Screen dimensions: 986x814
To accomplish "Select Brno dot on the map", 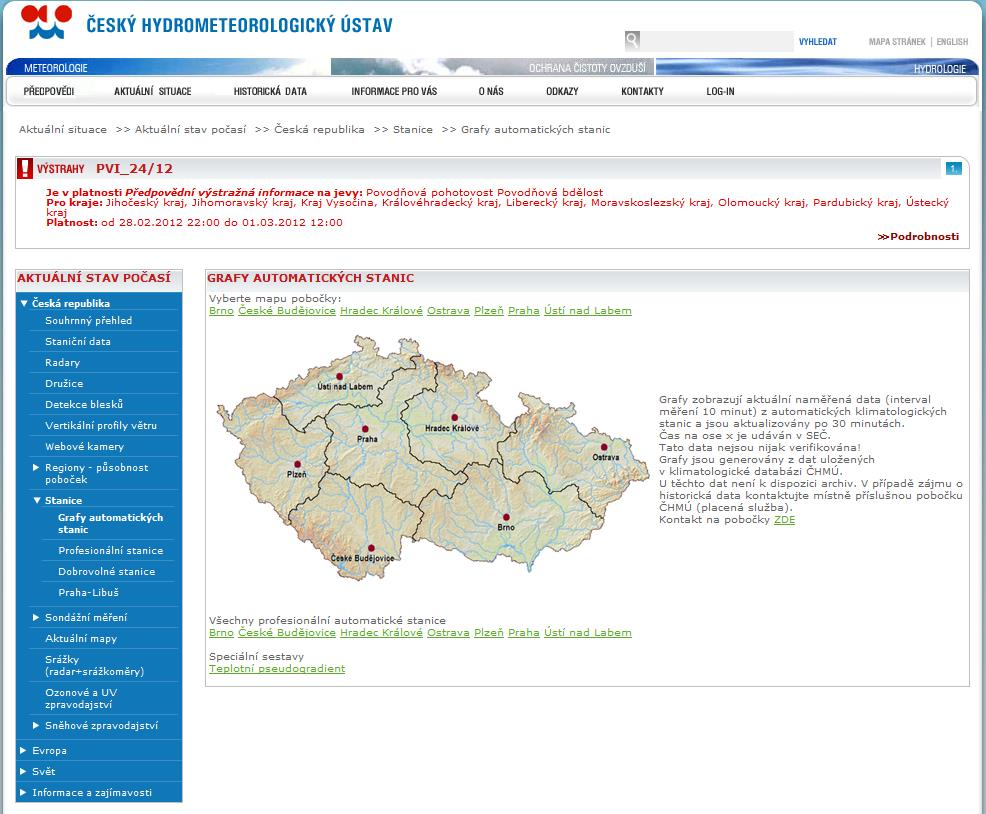I will pos(506,517).
